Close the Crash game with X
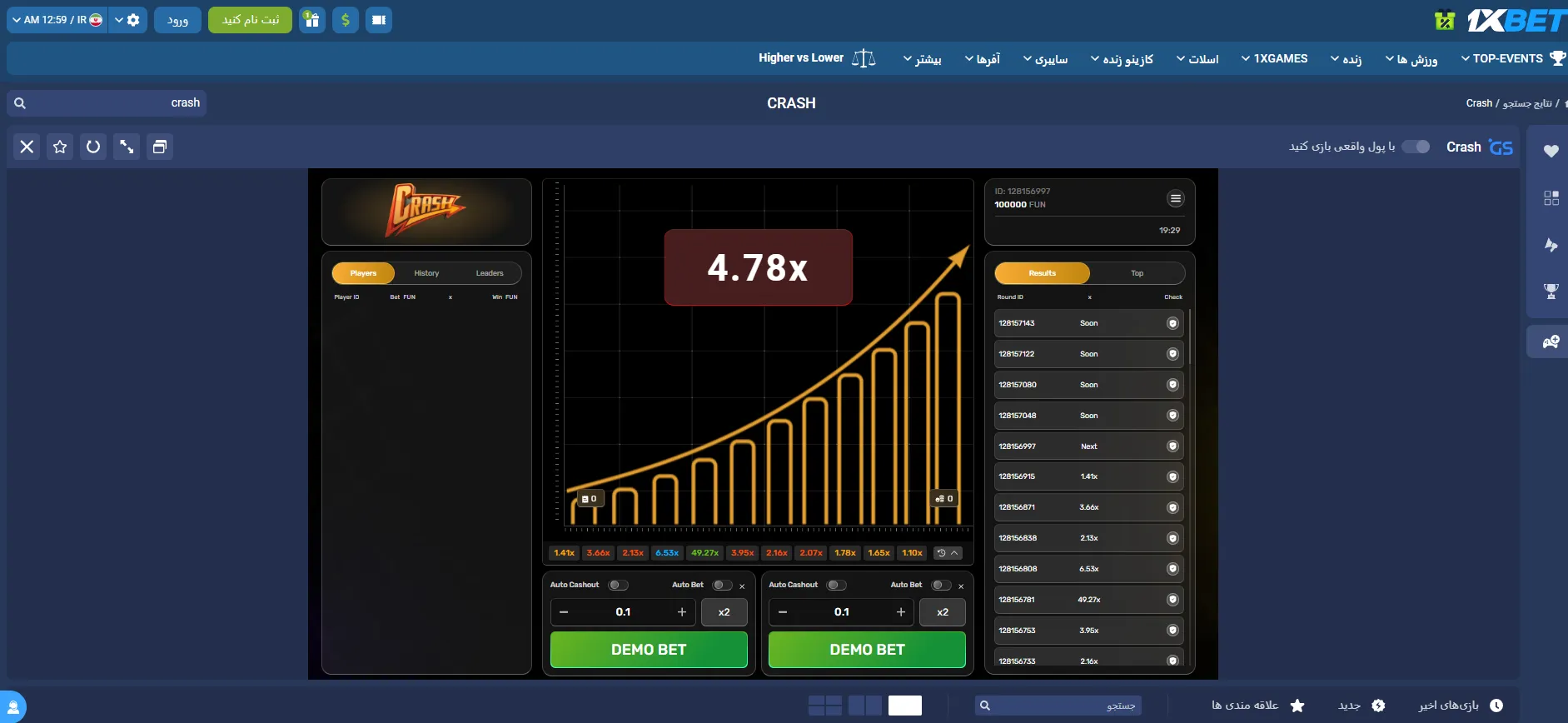Screen dimensions: 1568x723 point(27,147)
